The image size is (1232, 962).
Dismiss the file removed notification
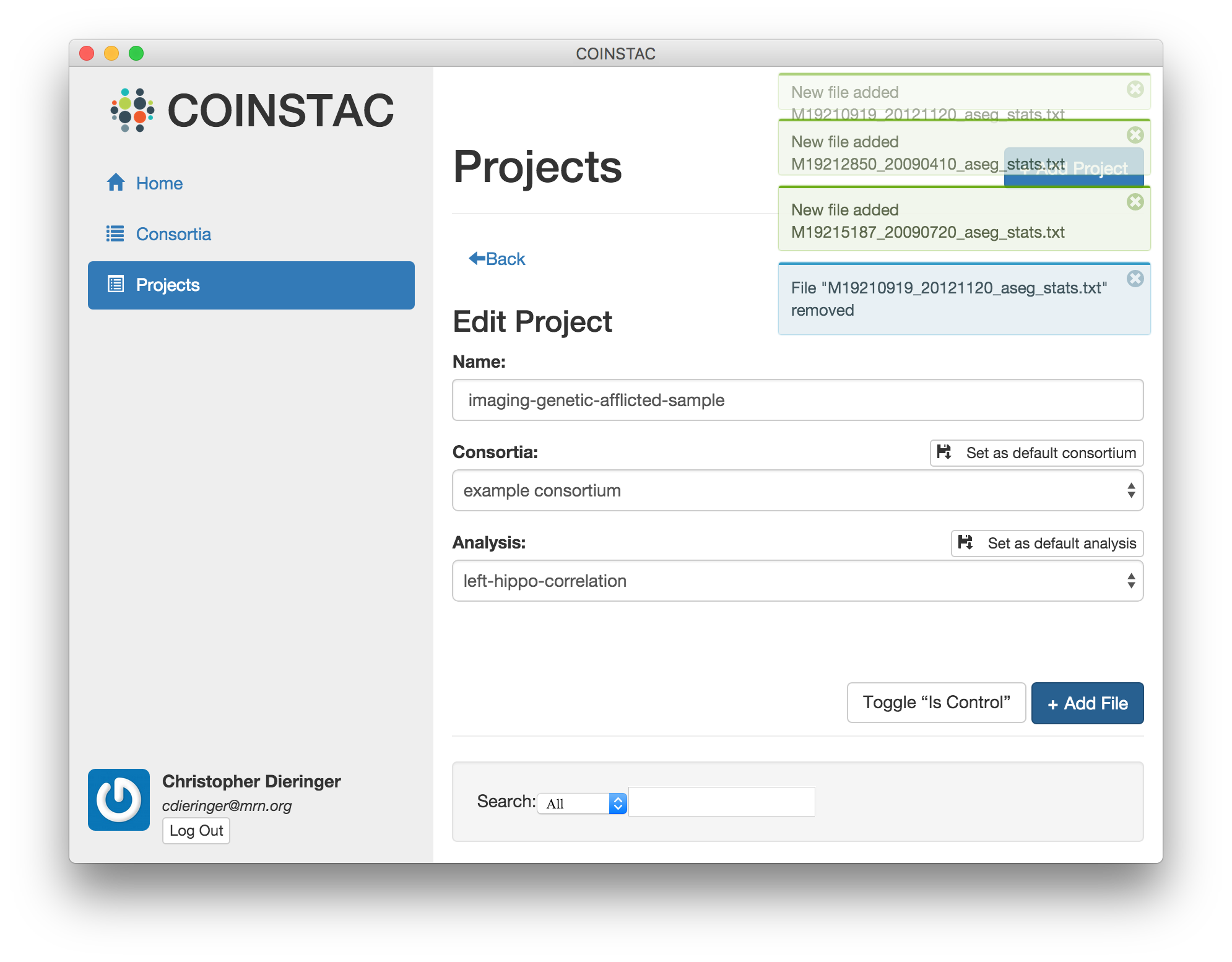(1135, 279)
